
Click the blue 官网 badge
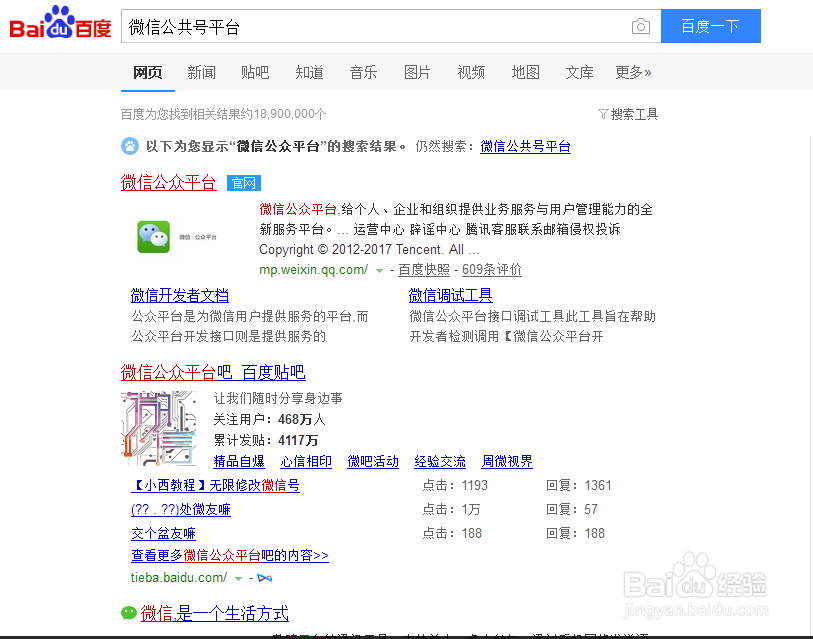coord(241,183)
